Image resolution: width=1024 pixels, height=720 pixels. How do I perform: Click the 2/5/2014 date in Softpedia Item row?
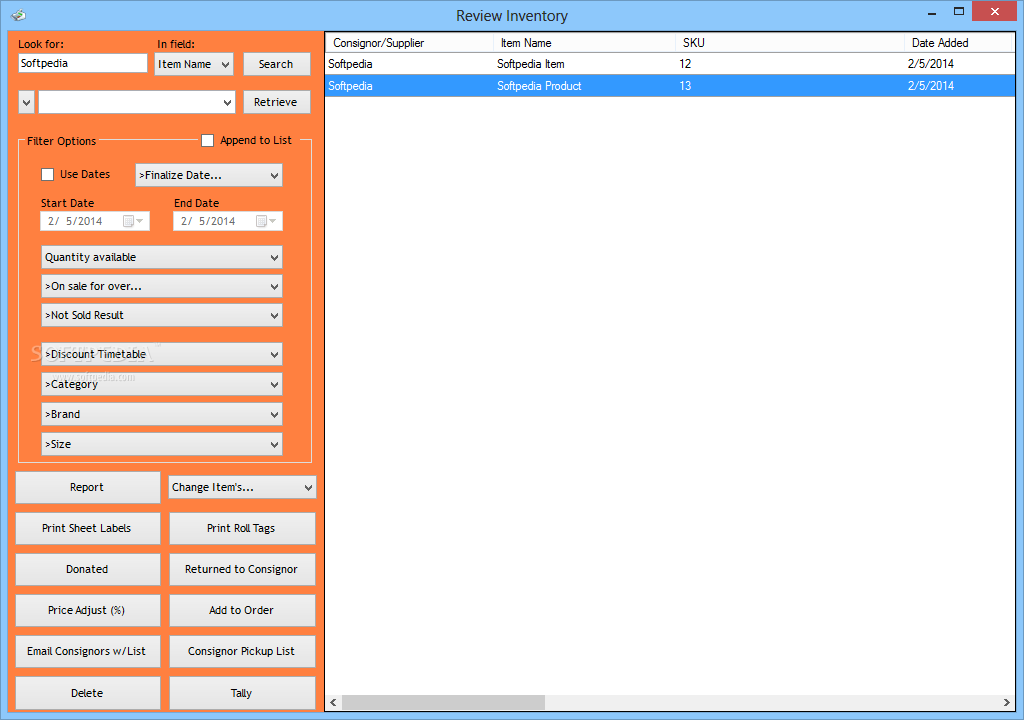pos(931,64)
